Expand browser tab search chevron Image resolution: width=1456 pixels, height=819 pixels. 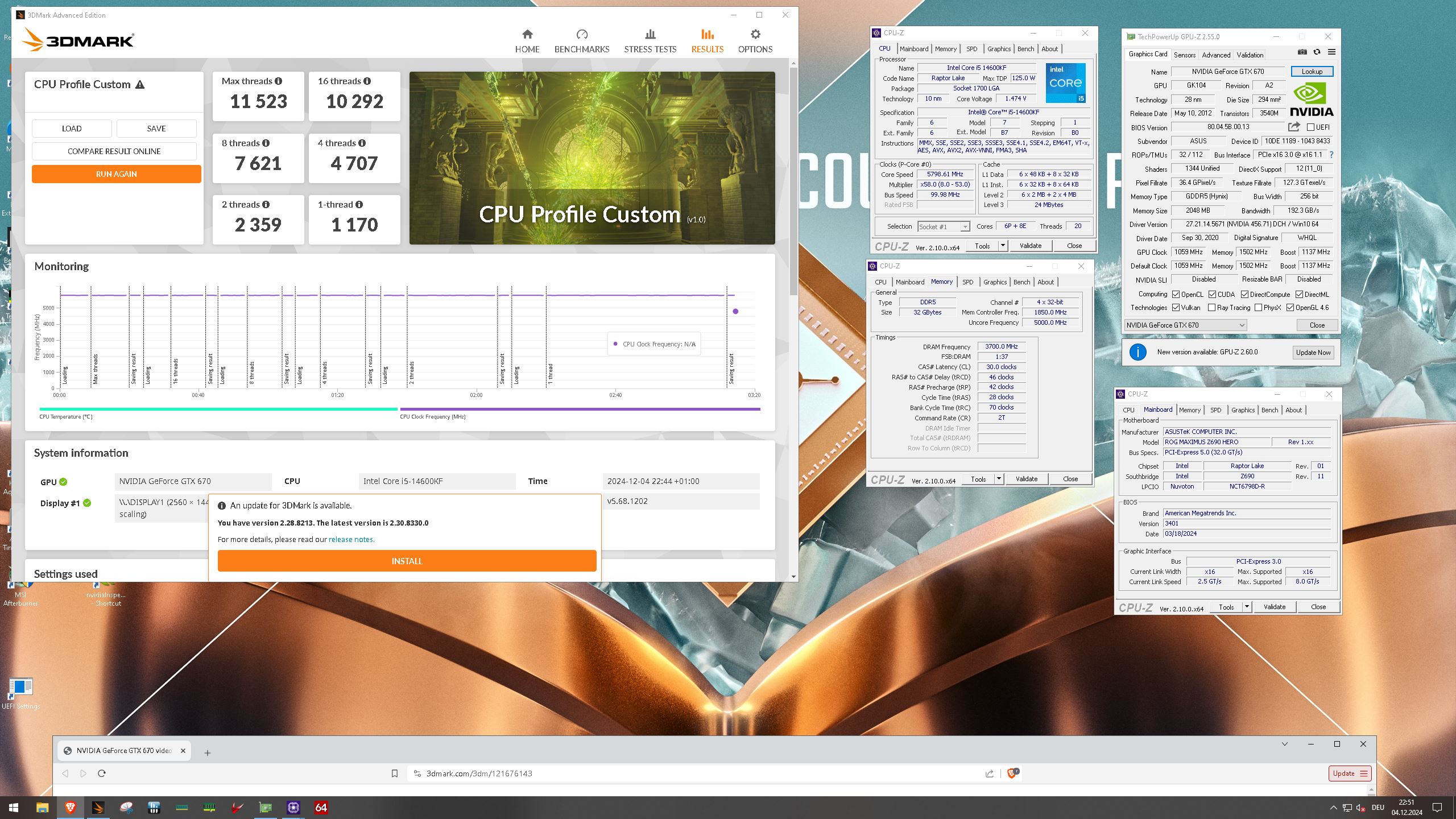1284,744
